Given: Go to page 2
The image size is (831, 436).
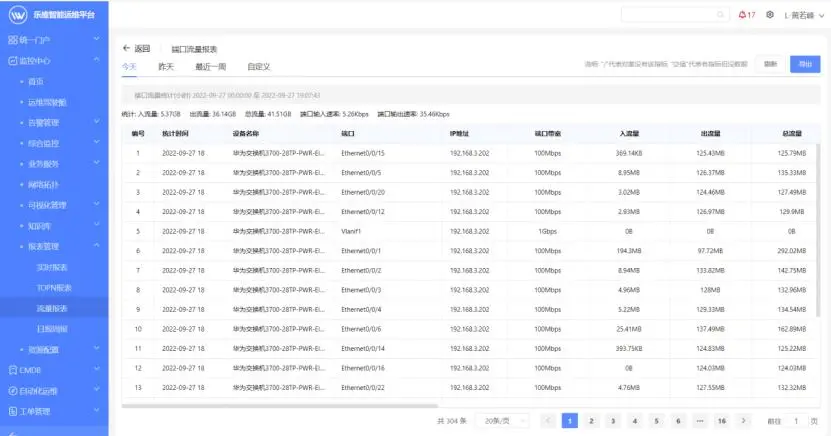Looking at the screenshot, I should pyautogui.click(x=591, y=421).
